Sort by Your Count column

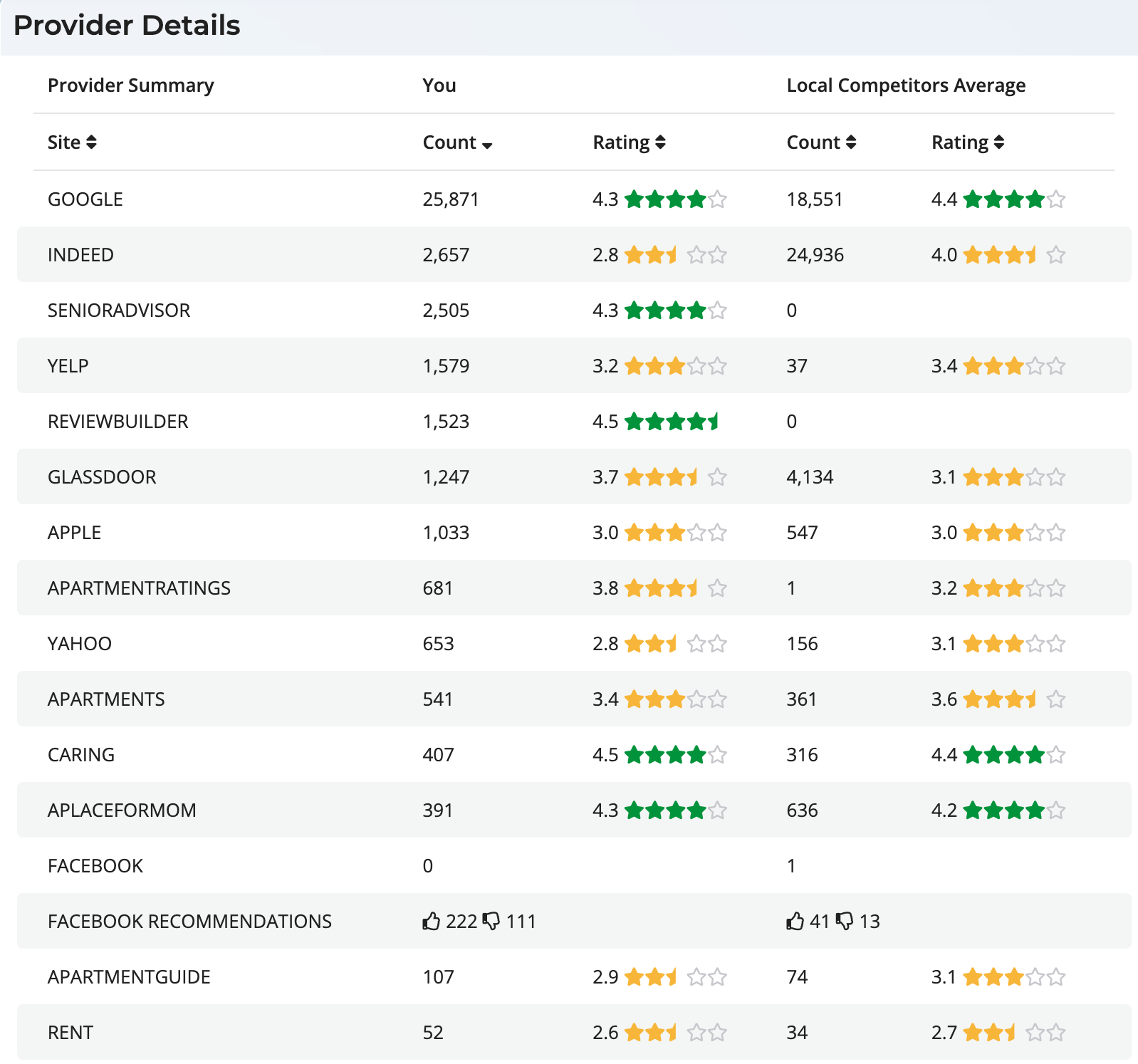(457, 142)
